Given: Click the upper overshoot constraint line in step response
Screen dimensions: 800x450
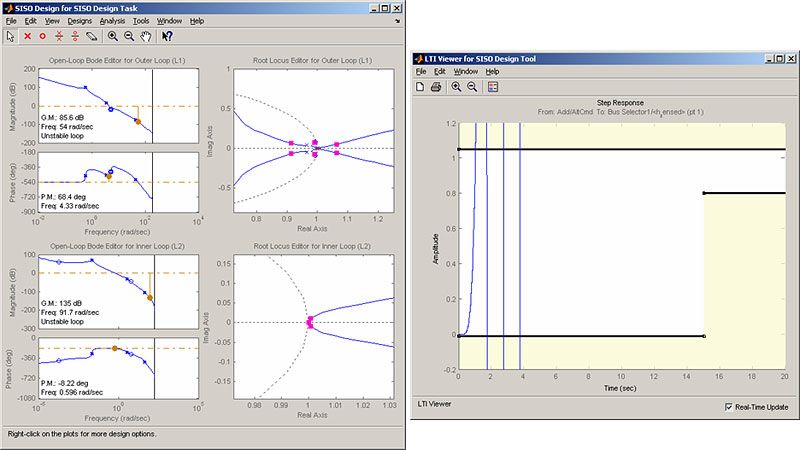Looking at the screenshot, I should click(621, 149).
